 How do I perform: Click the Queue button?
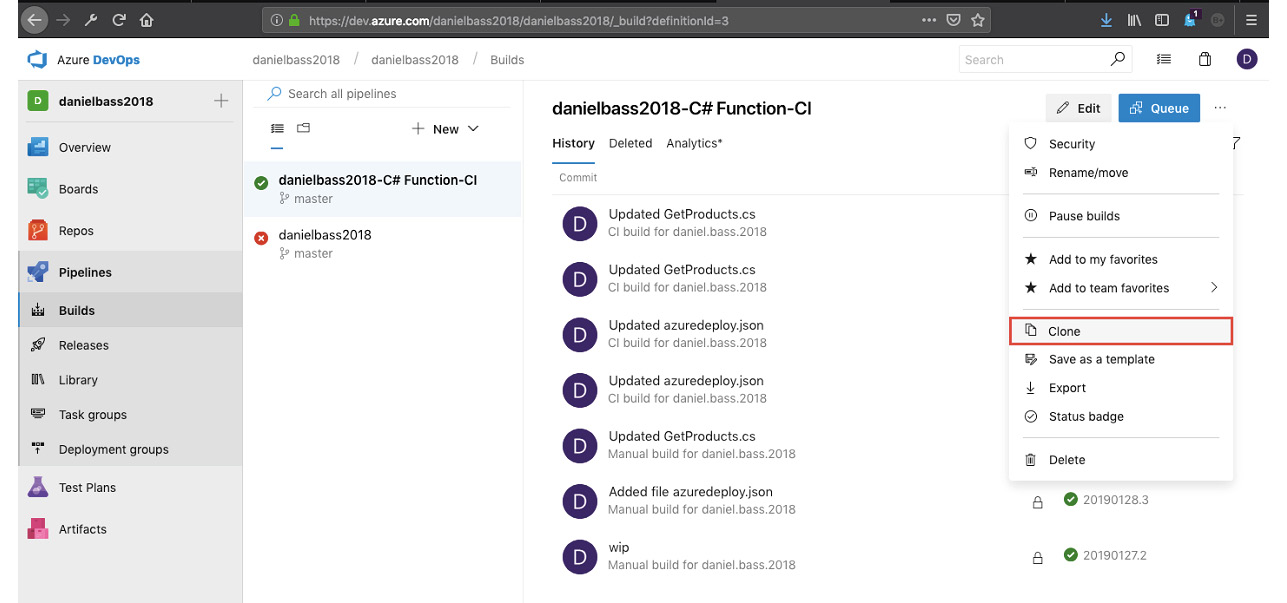click(x=1159, y=108)
